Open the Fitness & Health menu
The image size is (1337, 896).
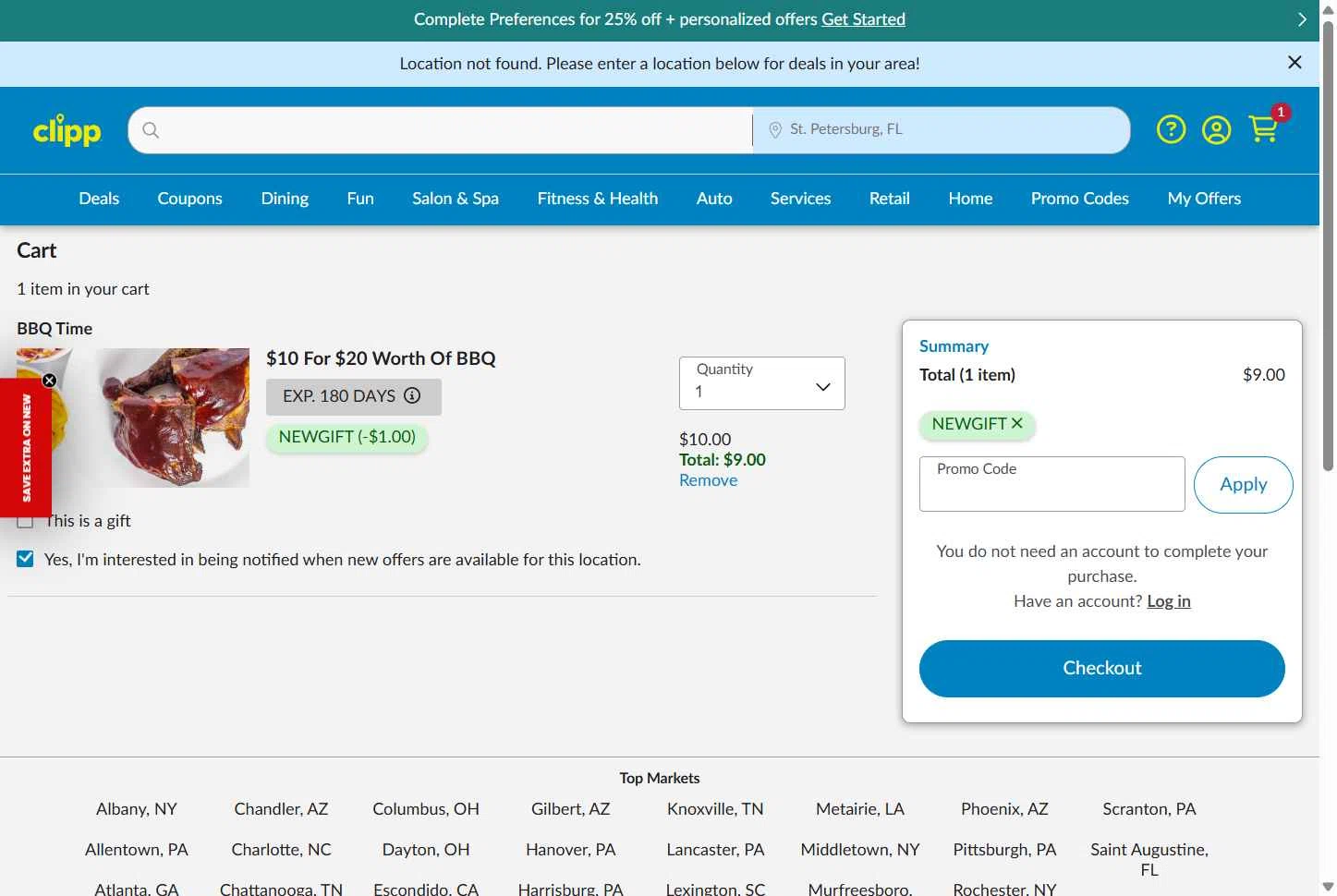(598, 199)
